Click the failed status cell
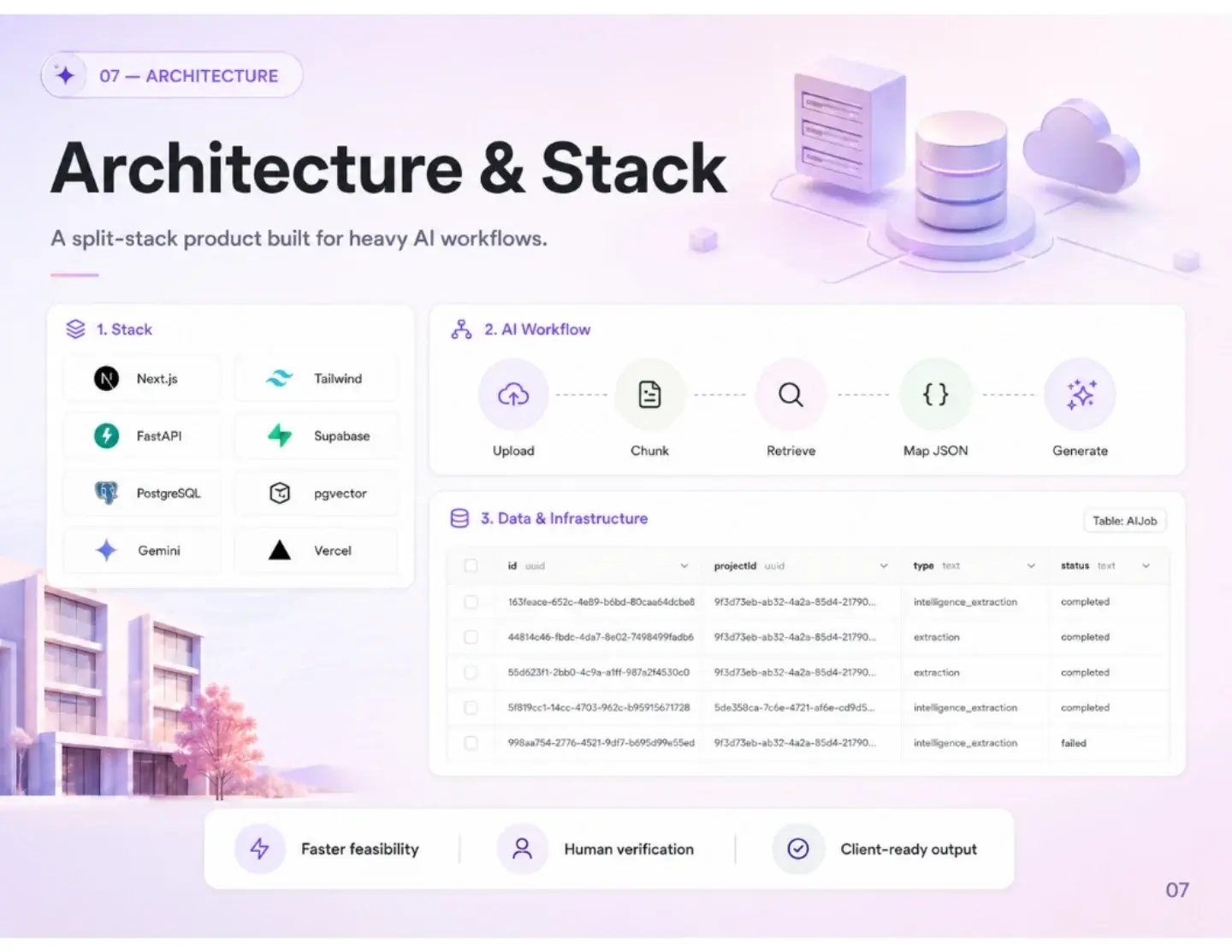1232x952 pixels. (x=1074, y=743)
